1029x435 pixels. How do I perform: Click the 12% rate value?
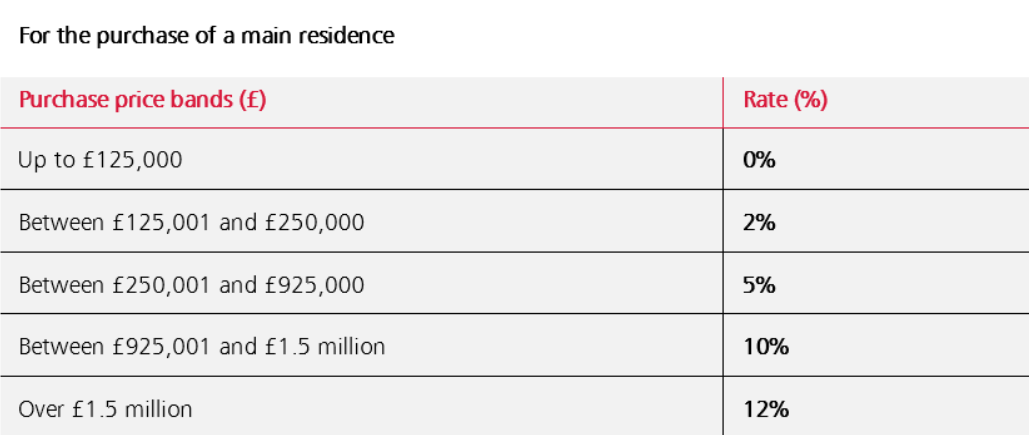point(766,409)
